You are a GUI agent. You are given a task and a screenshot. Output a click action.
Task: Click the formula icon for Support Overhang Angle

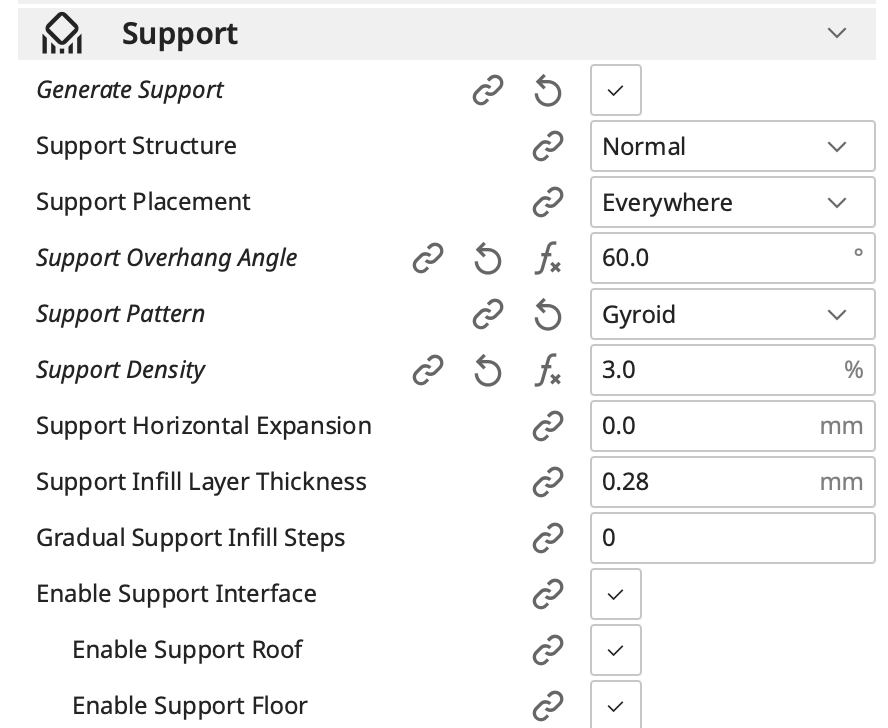click(x=547, y=259)
